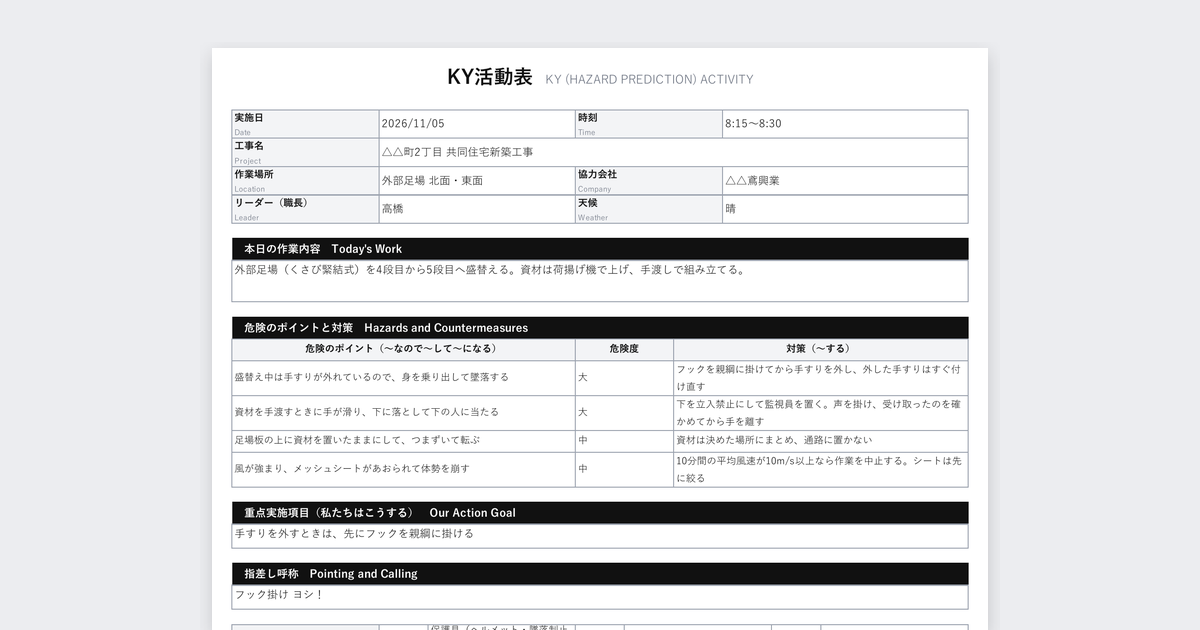
Task: Click the 作業場所 label cell
Action: click(x=305, y=180)
